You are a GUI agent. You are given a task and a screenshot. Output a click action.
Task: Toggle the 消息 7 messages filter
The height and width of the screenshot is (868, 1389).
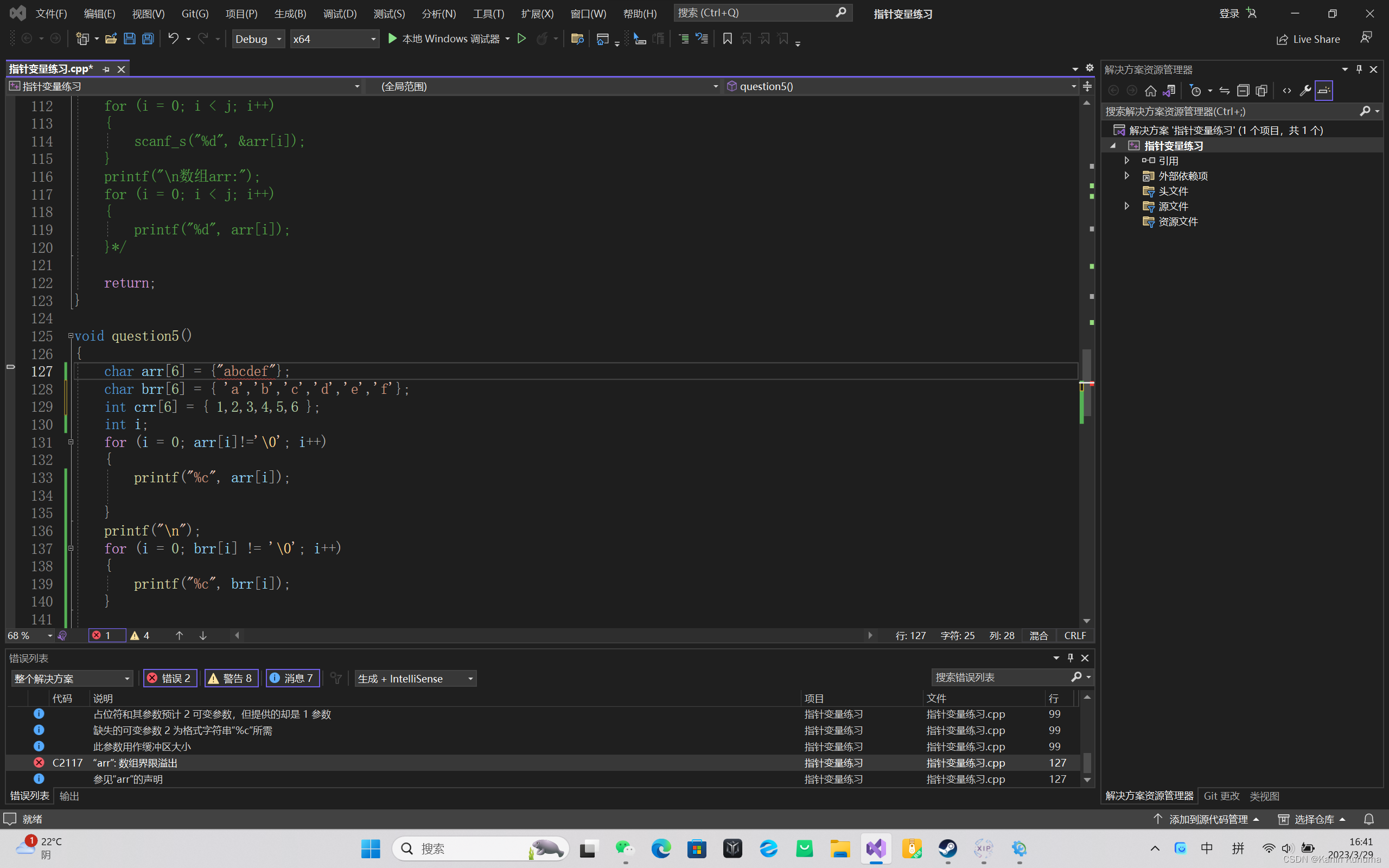click(293, 678)
